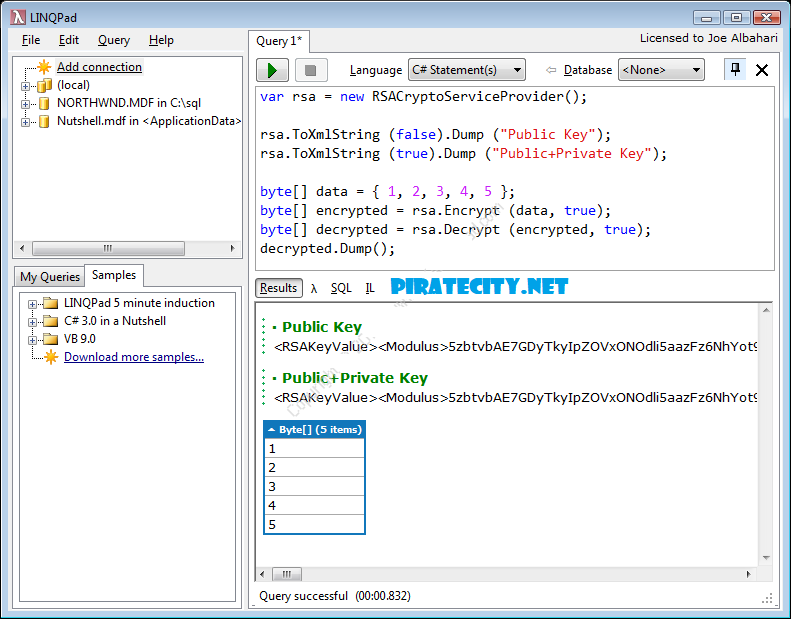Screen dimensions: 791x619
Task: Click the connection tree scroll left arrow
Action: click(x=22, y=248)
